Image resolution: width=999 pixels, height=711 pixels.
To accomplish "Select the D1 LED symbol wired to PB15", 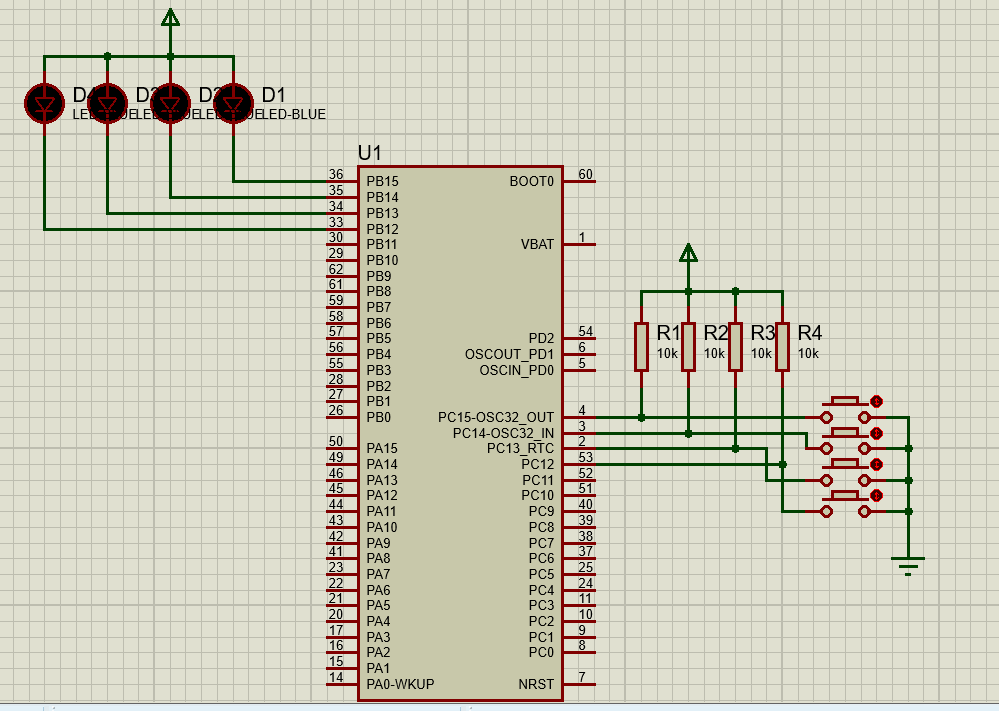I will pos(233,103).
